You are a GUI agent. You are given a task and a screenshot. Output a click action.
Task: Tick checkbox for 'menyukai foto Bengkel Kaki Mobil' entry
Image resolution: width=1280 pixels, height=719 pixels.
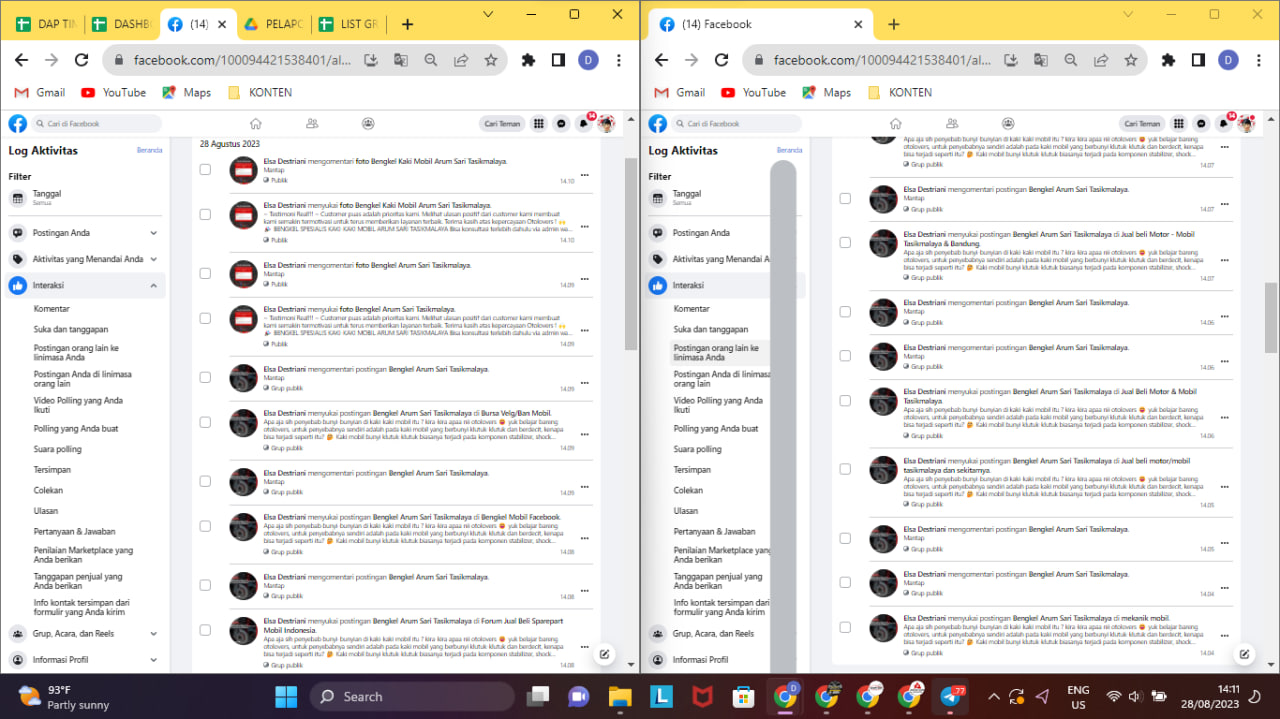point(205,214)
